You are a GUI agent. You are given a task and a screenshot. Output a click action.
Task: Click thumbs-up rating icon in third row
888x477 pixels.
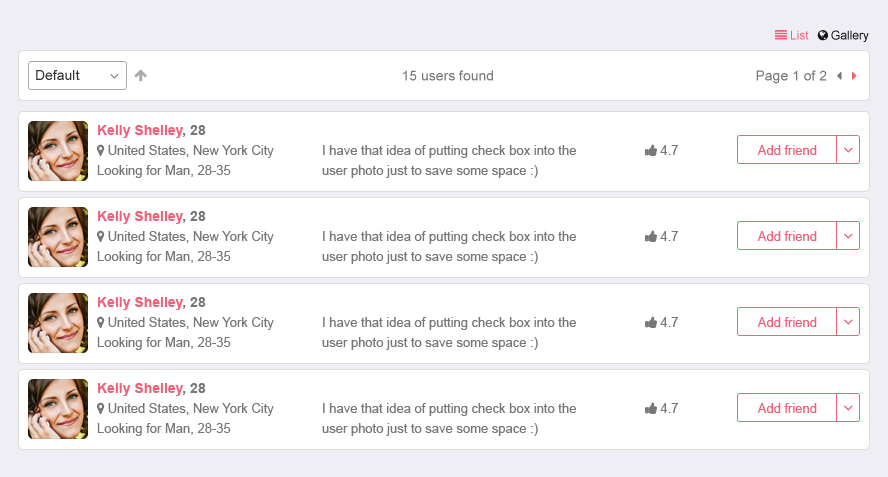(651, 323)
